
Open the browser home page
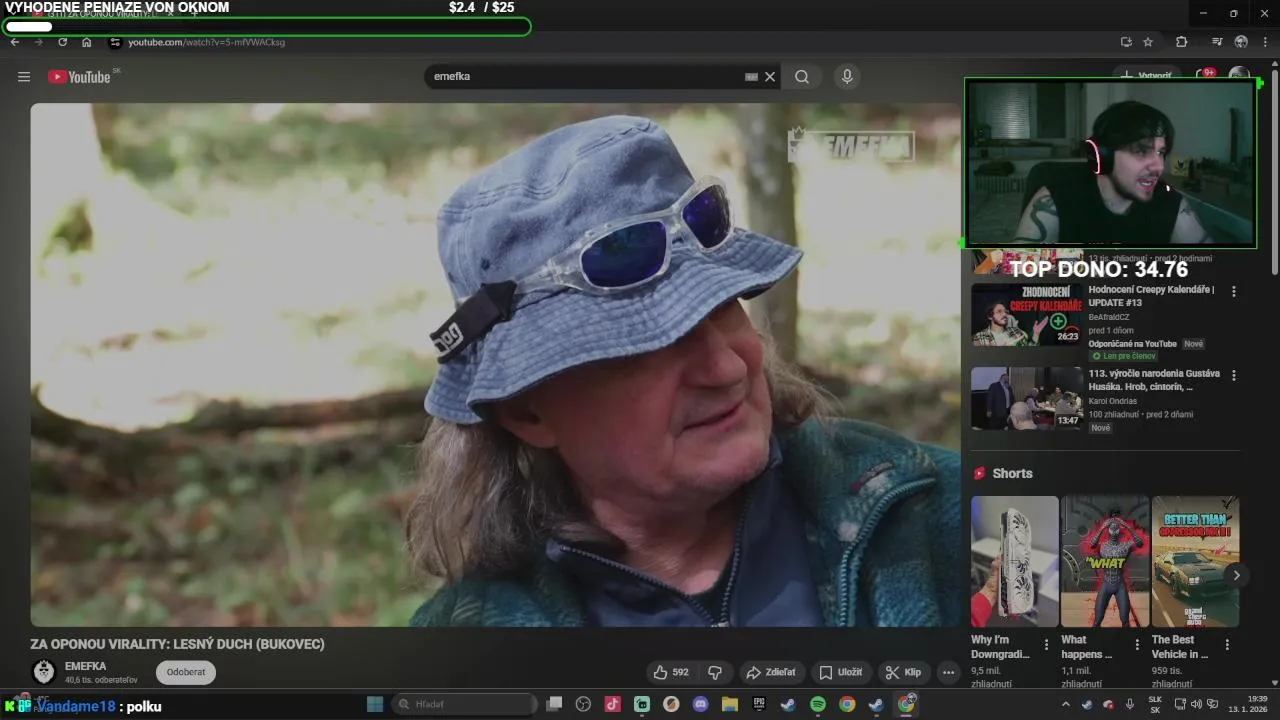coord(87,42)
